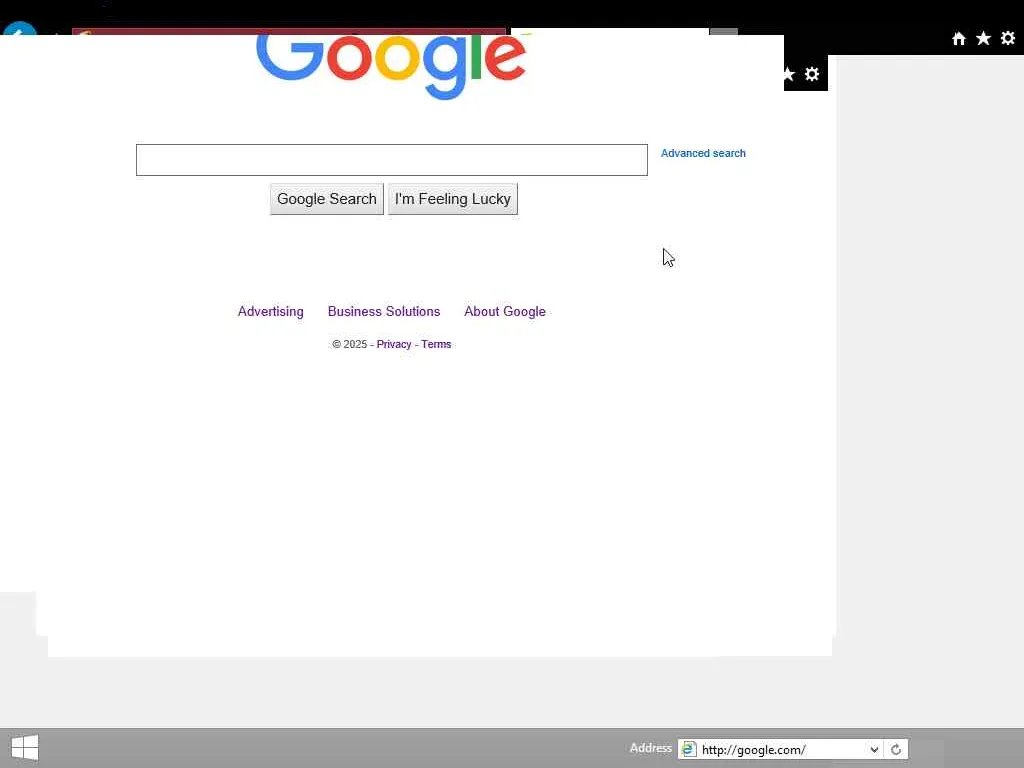1024x768 pixels.
Task: Expand the Address bar URL history dropdown
Action: 874,749
